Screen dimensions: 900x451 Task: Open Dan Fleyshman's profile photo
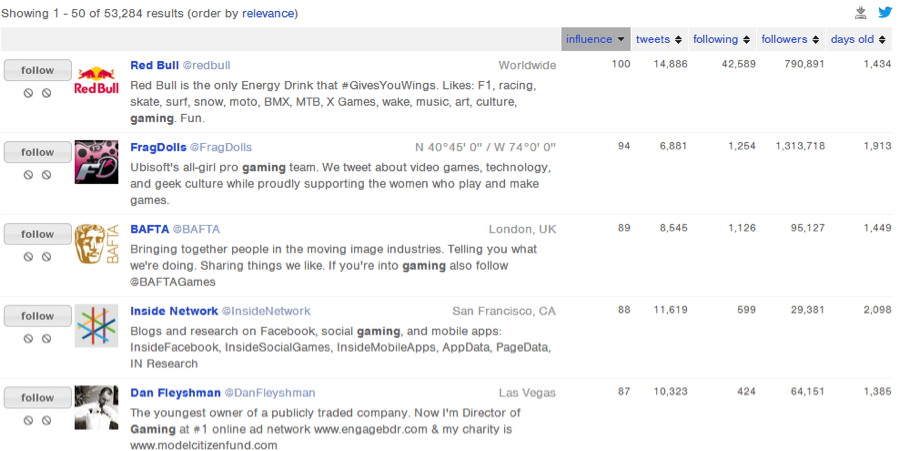tap(96, 407)
